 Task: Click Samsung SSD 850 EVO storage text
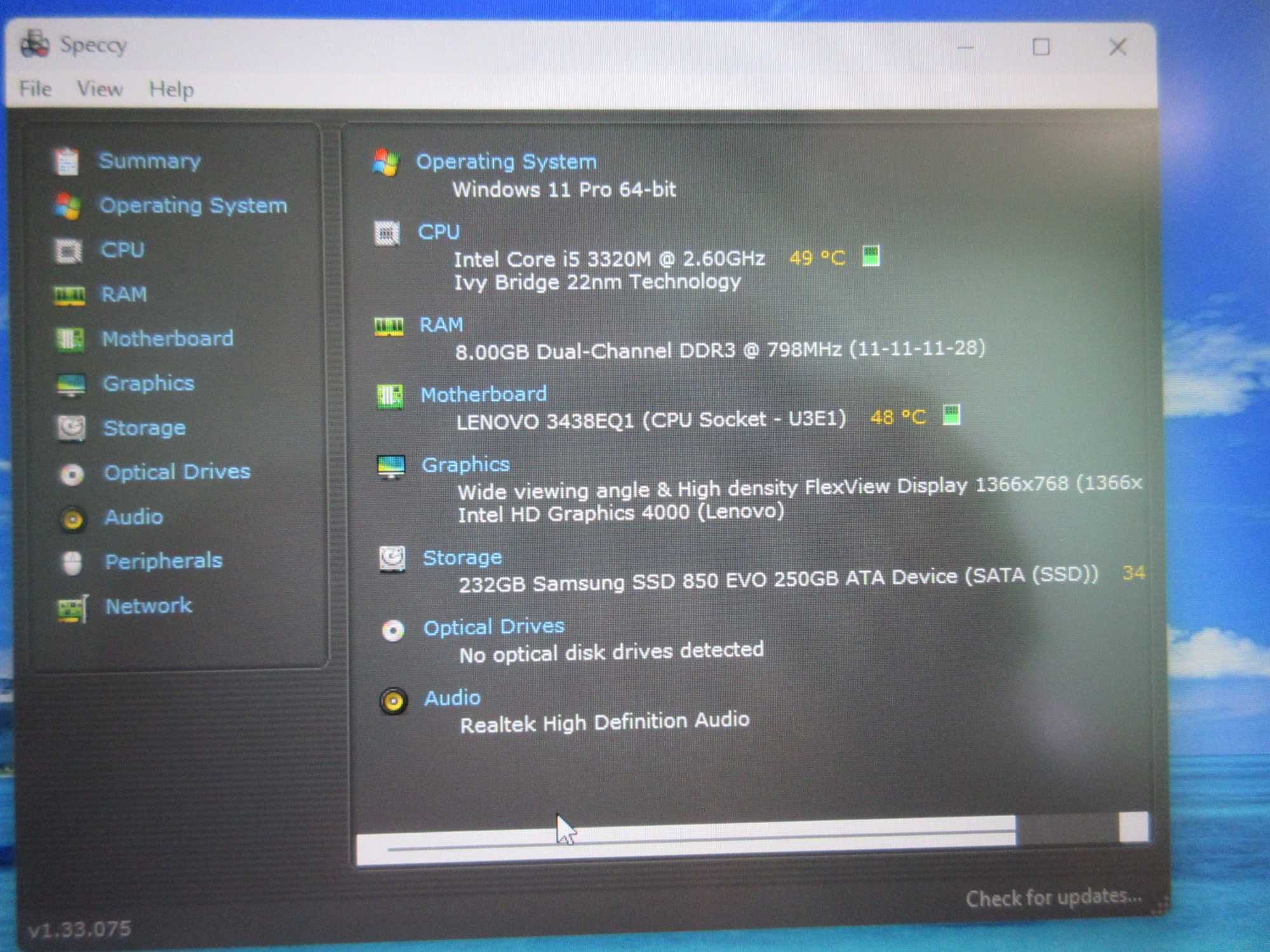pos(779,579)
